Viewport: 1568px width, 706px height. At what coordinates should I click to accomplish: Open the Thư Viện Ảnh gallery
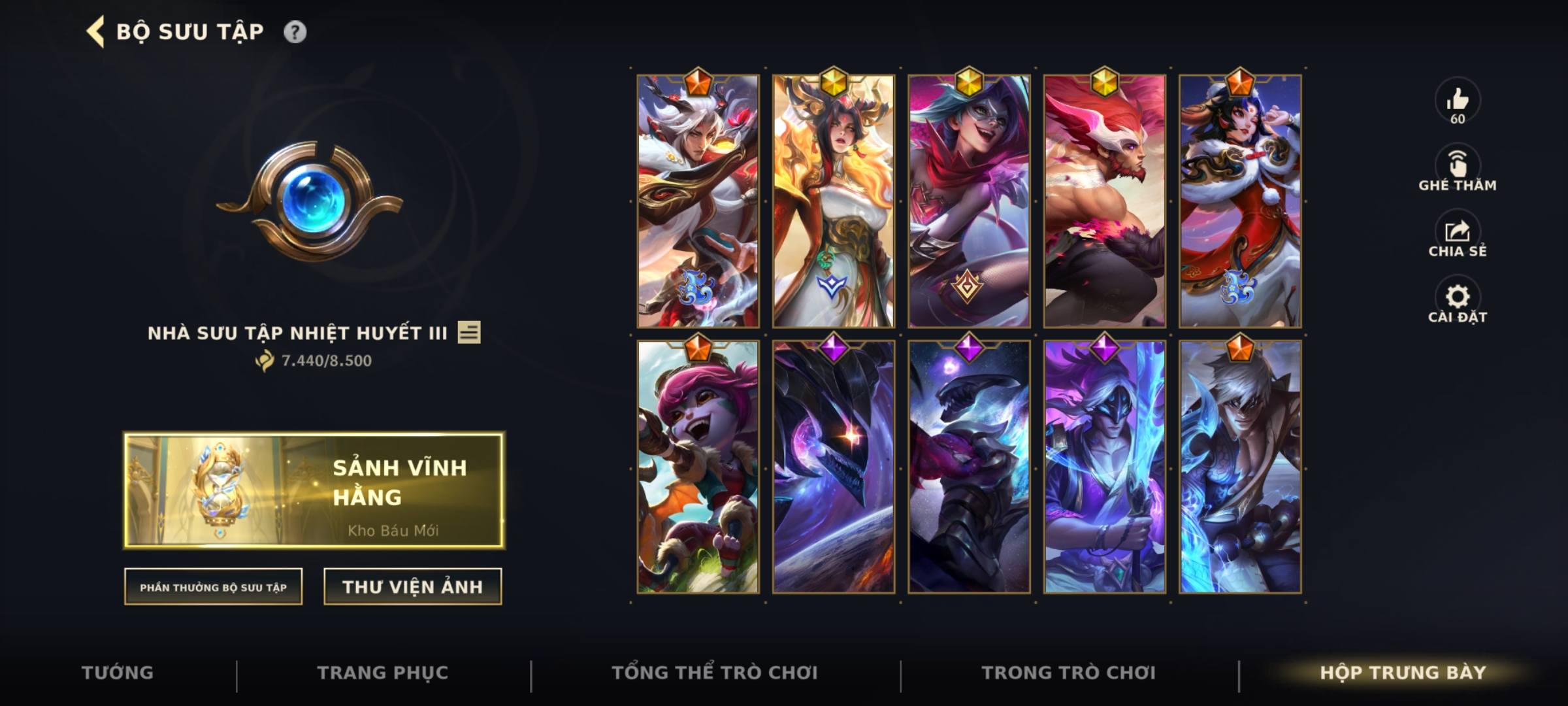click(413, 586)
